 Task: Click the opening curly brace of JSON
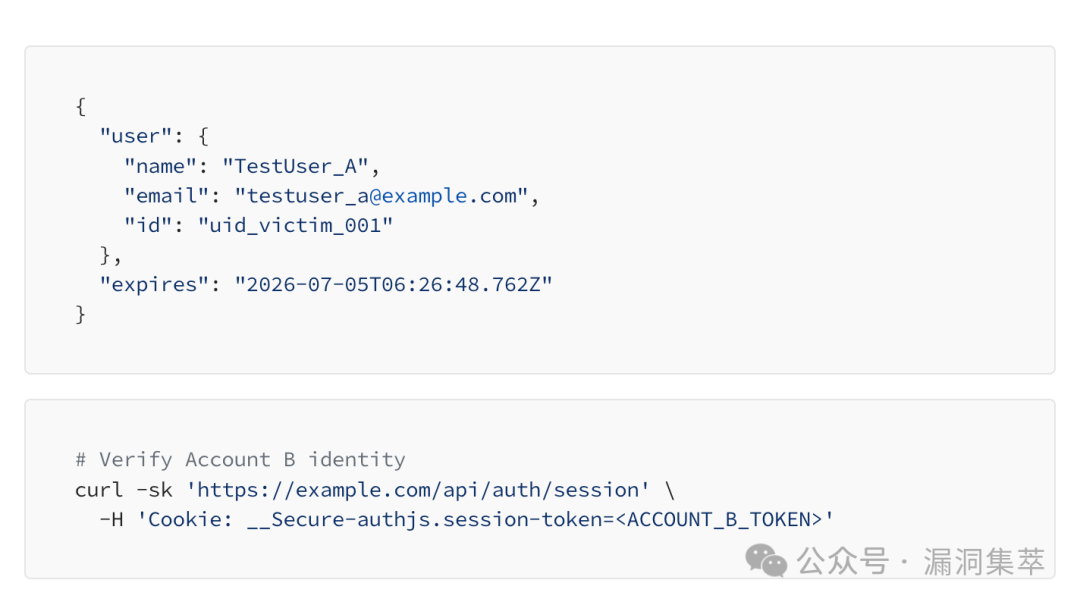tap(81, 107)
